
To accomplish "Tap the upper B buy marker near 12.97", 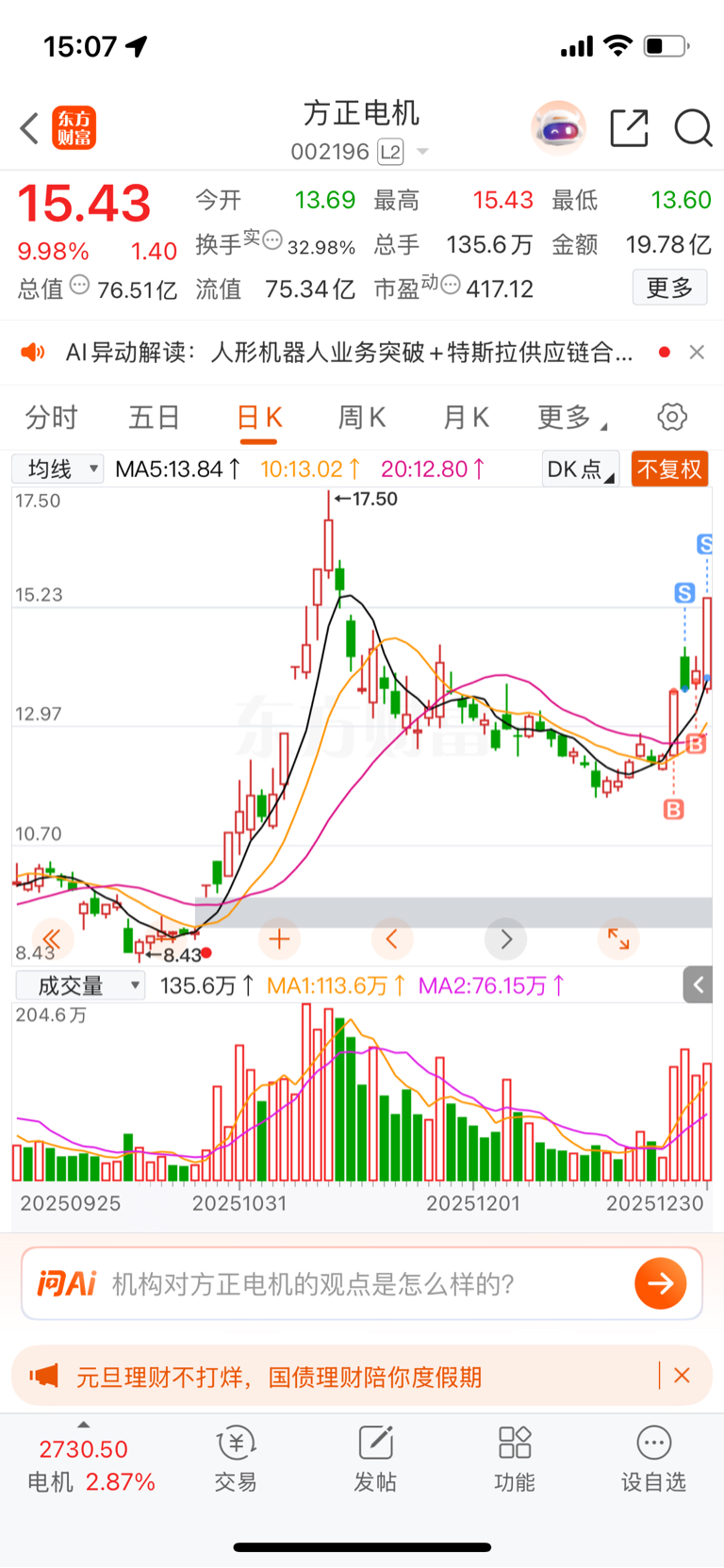I will 697,744.
